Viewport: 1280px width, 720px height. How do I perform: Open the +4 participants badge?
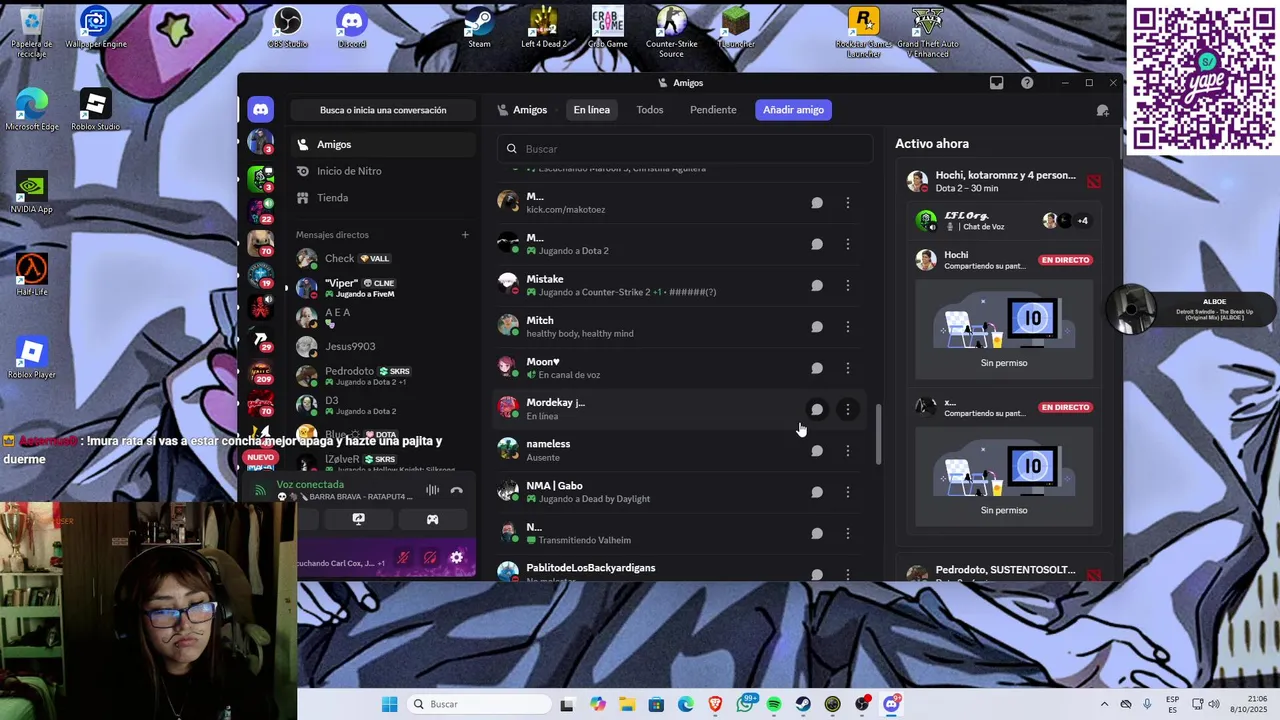(x=1082, y=221)
